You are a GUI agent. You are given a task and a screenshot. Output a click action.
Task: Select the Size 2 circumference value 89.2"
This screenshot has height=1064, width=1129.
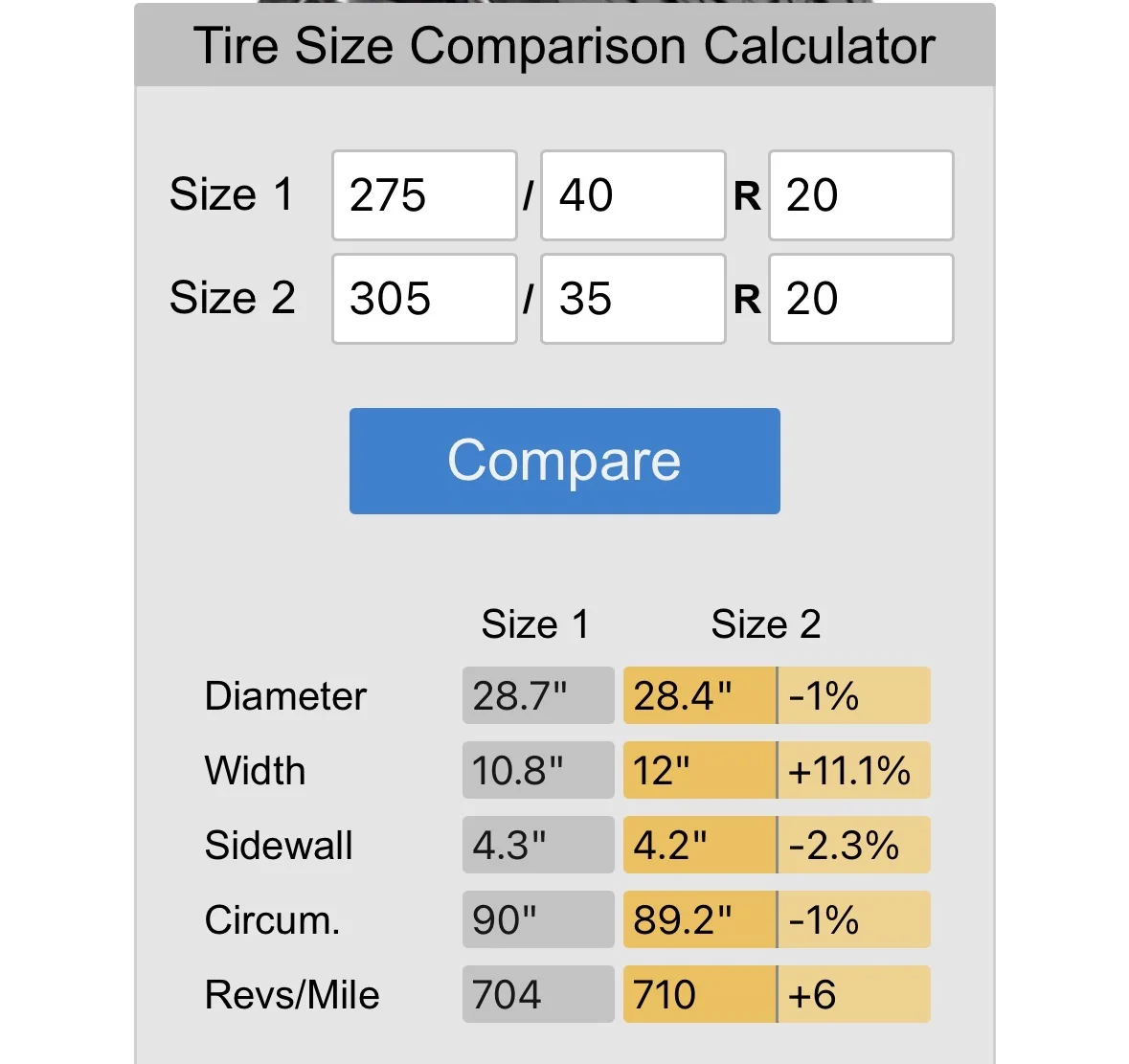point(699,919)
